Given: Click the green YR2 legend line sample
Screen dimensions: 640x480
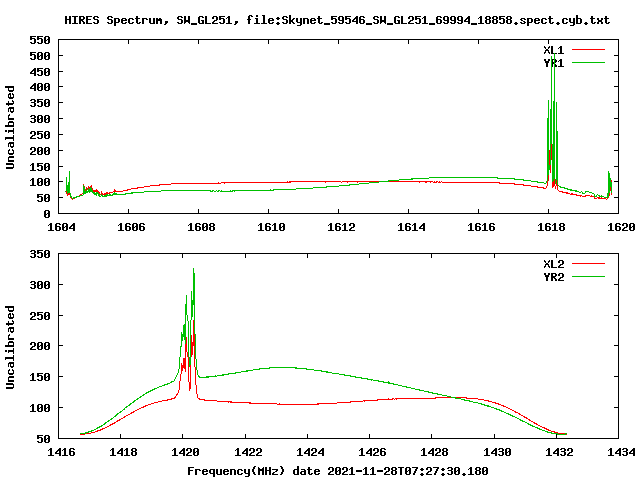Looking at the screenshot, I should coord(588,277).
